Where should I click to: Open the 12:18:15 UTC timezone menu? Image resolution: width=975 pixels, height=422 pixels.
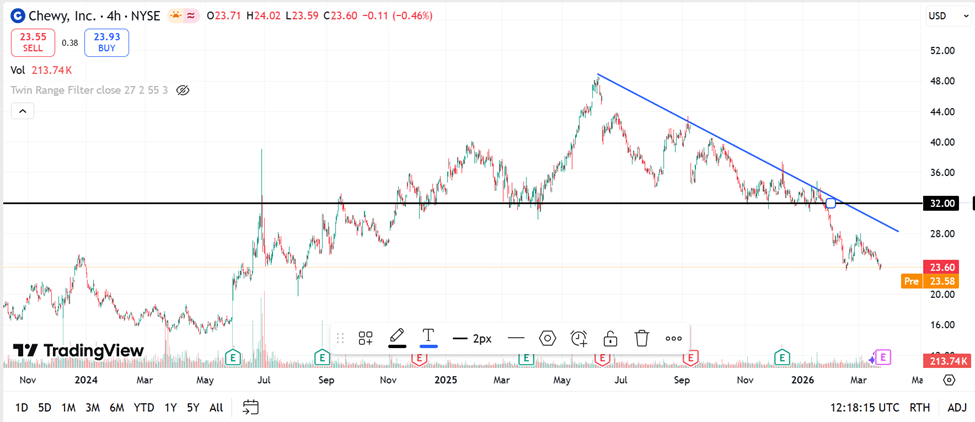coord(865,408)
